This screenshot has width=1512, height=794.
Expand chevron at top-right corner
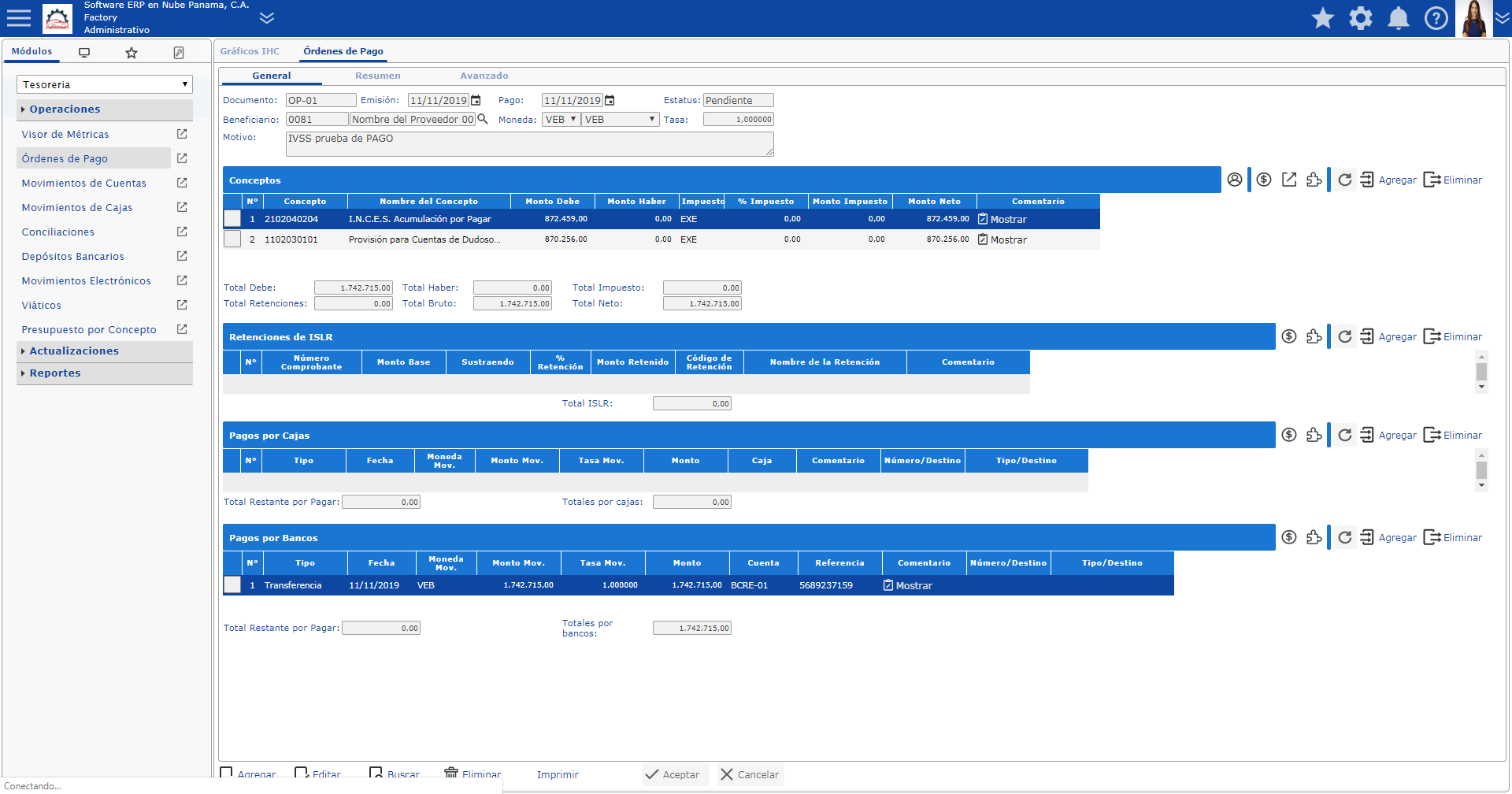(1503, 18)
